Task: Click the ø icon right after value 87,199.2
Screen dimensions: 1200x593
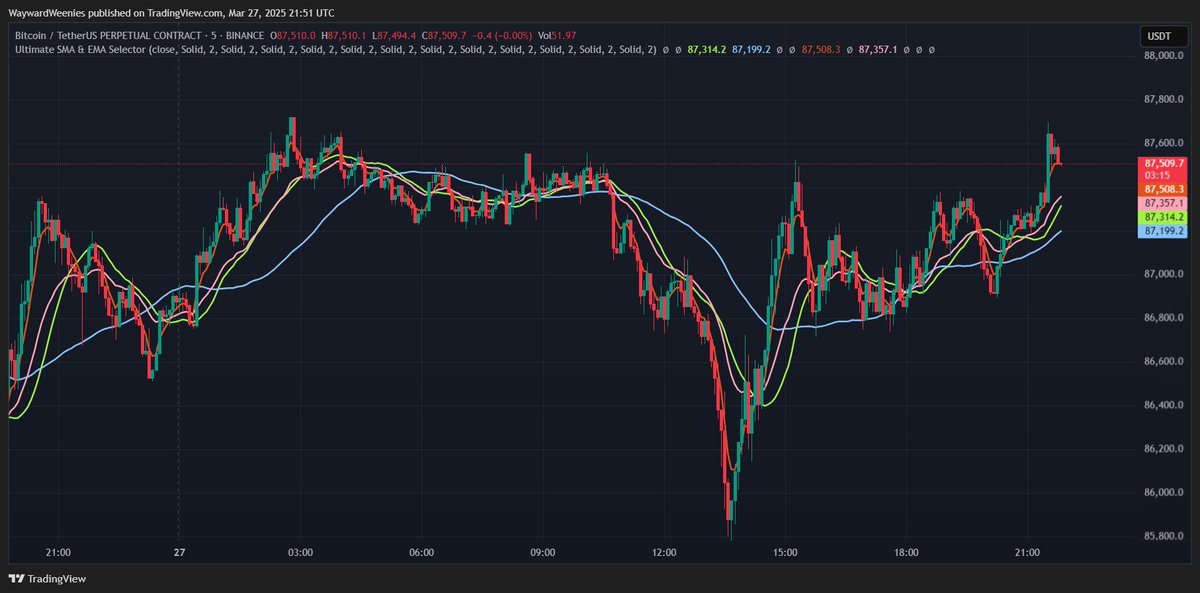Action: (779, 48)
